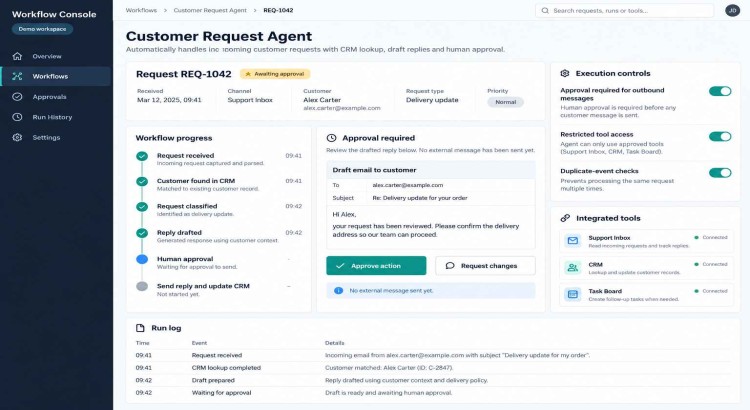
Task: Click the Awaiting approval status badge
Action: coord(275,74)
